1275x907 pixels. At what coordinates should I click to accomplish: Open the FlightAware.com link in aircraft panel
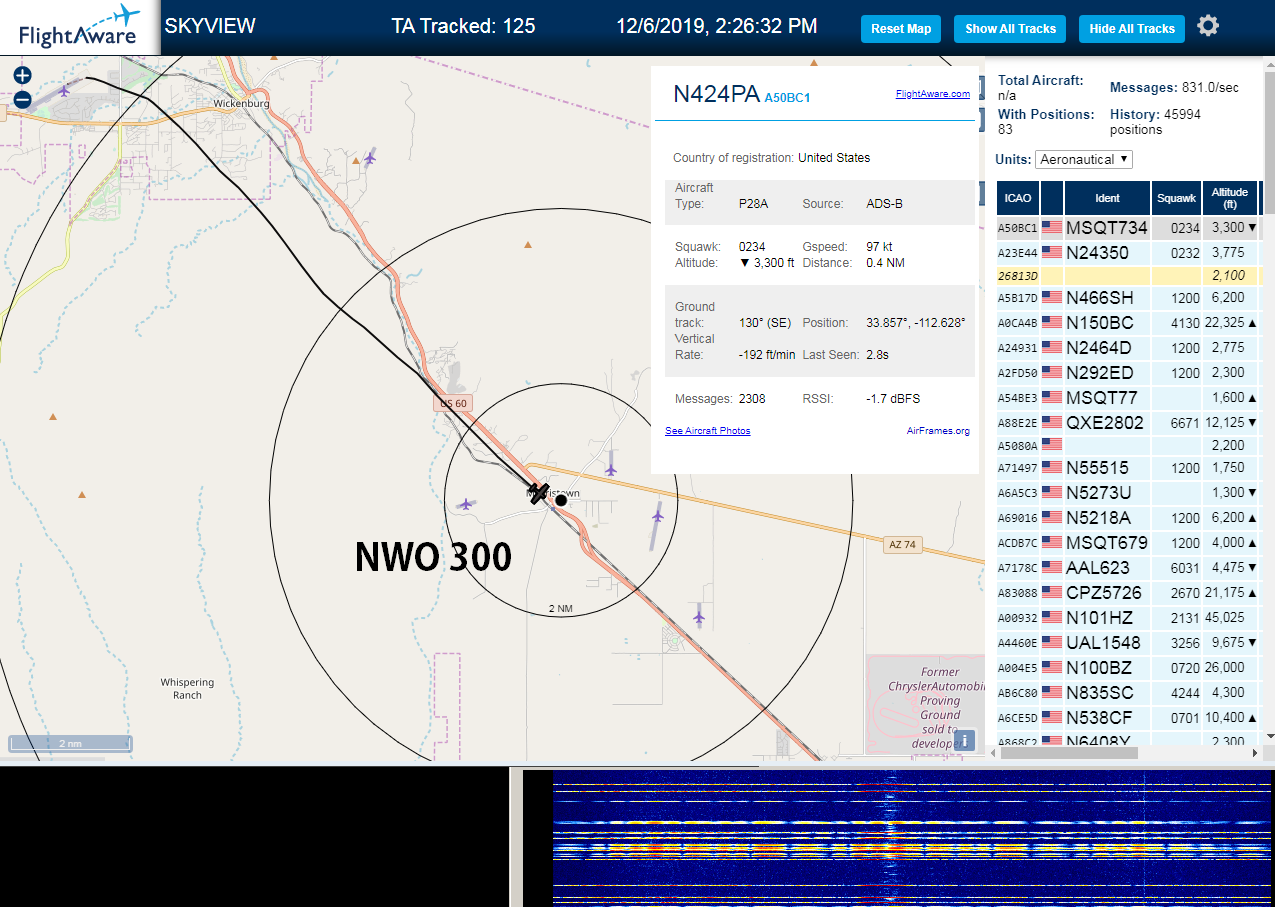[933, 94]
